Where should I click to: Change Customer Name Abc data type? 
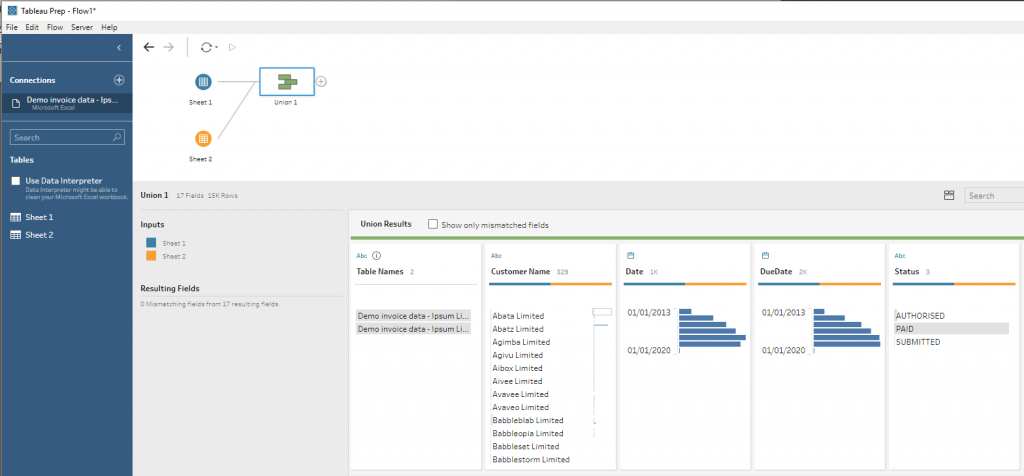click(496, 256)
